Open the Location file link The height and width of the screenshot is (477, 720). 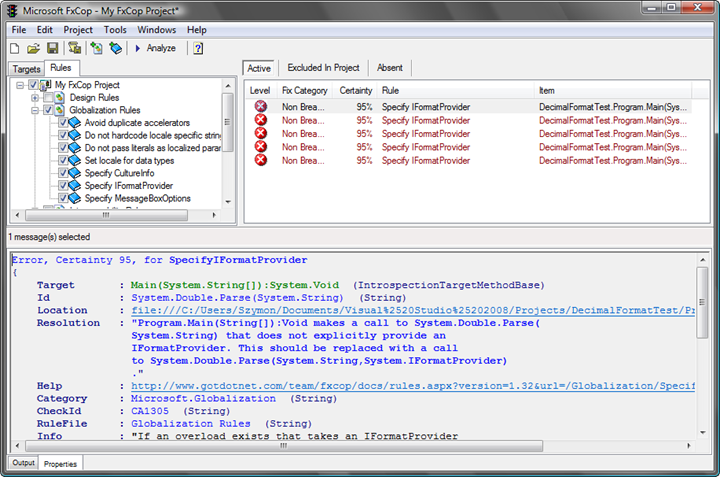tap(413, 310)
